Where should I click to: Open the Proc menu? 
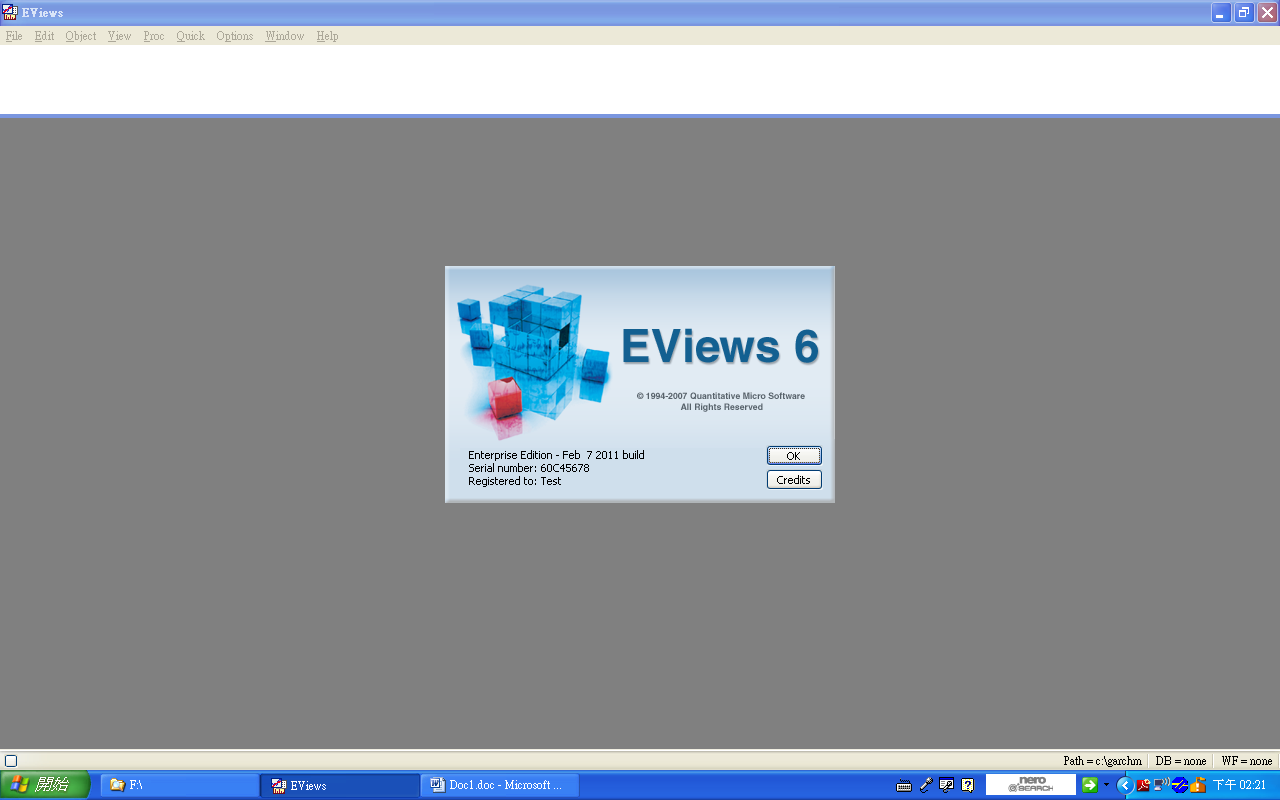[154, 36]
